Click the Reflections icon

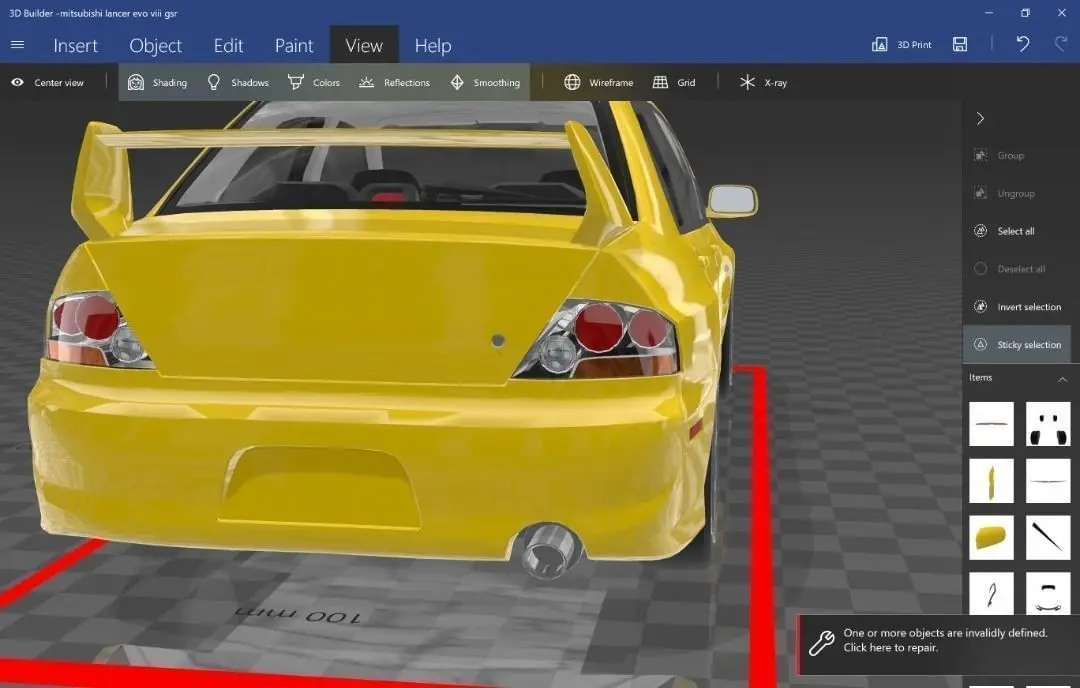(366, 83)
